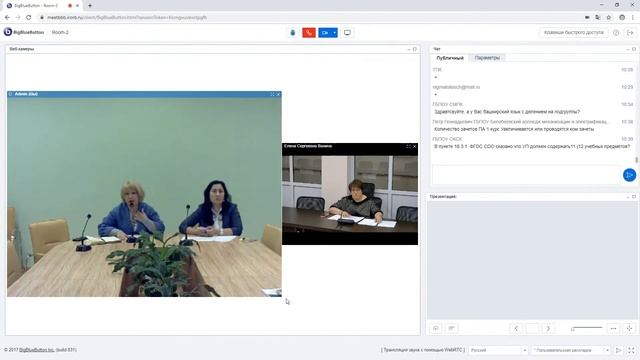640x360 pixels.
Task: Toggle the microphone mute icon
Action: [x=292, y=33]
